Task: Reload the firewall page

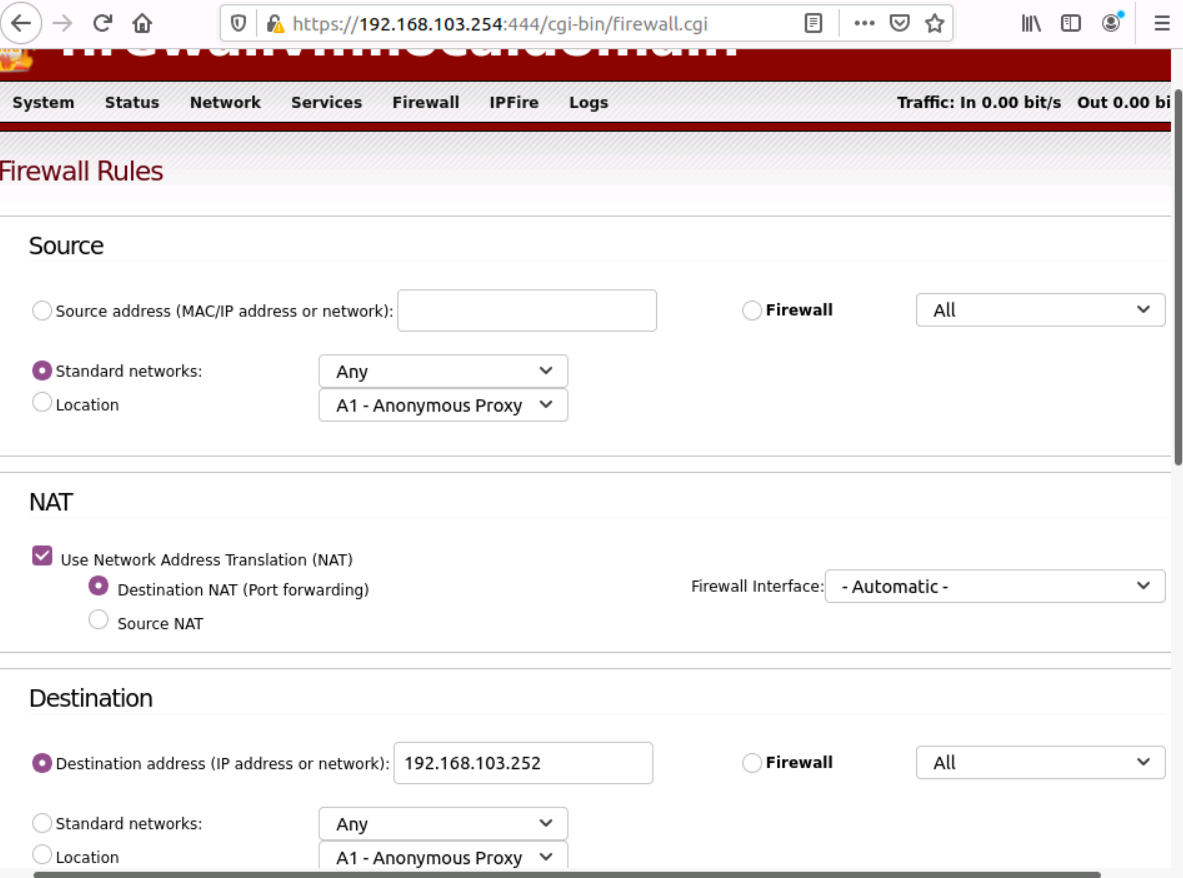Action: pos(102,23)
